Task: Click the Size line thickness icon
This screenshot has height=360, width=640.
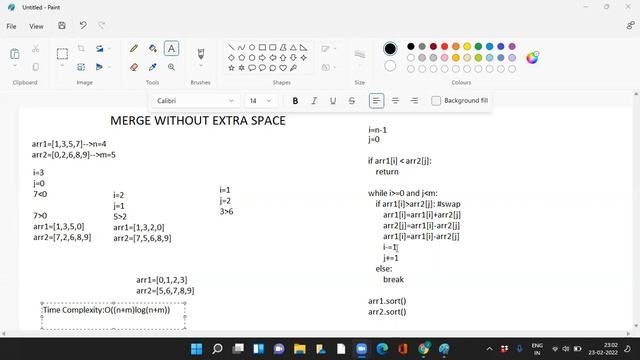Action: point(360,54)
